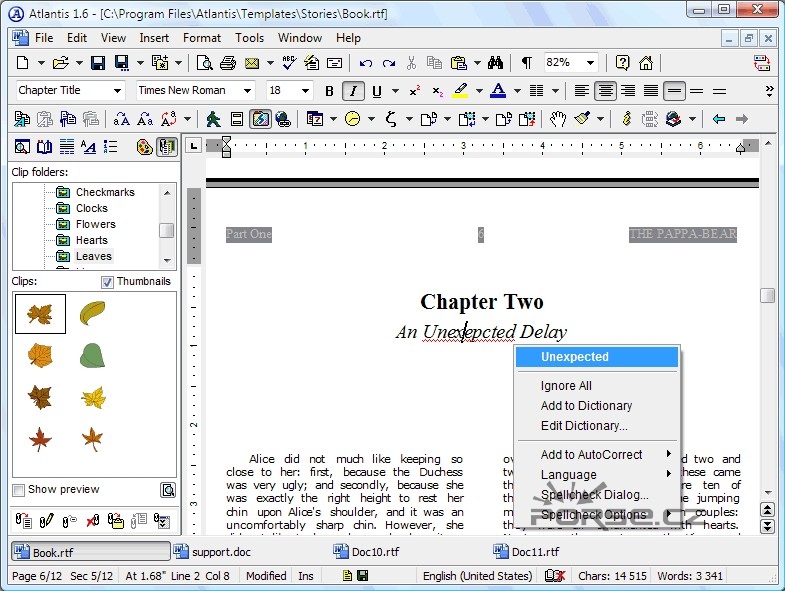The width and height of the screenshot is (785, 591).
Task: Click the superscript x² icon
Action: pyautogui.click(x=415, y=91)
